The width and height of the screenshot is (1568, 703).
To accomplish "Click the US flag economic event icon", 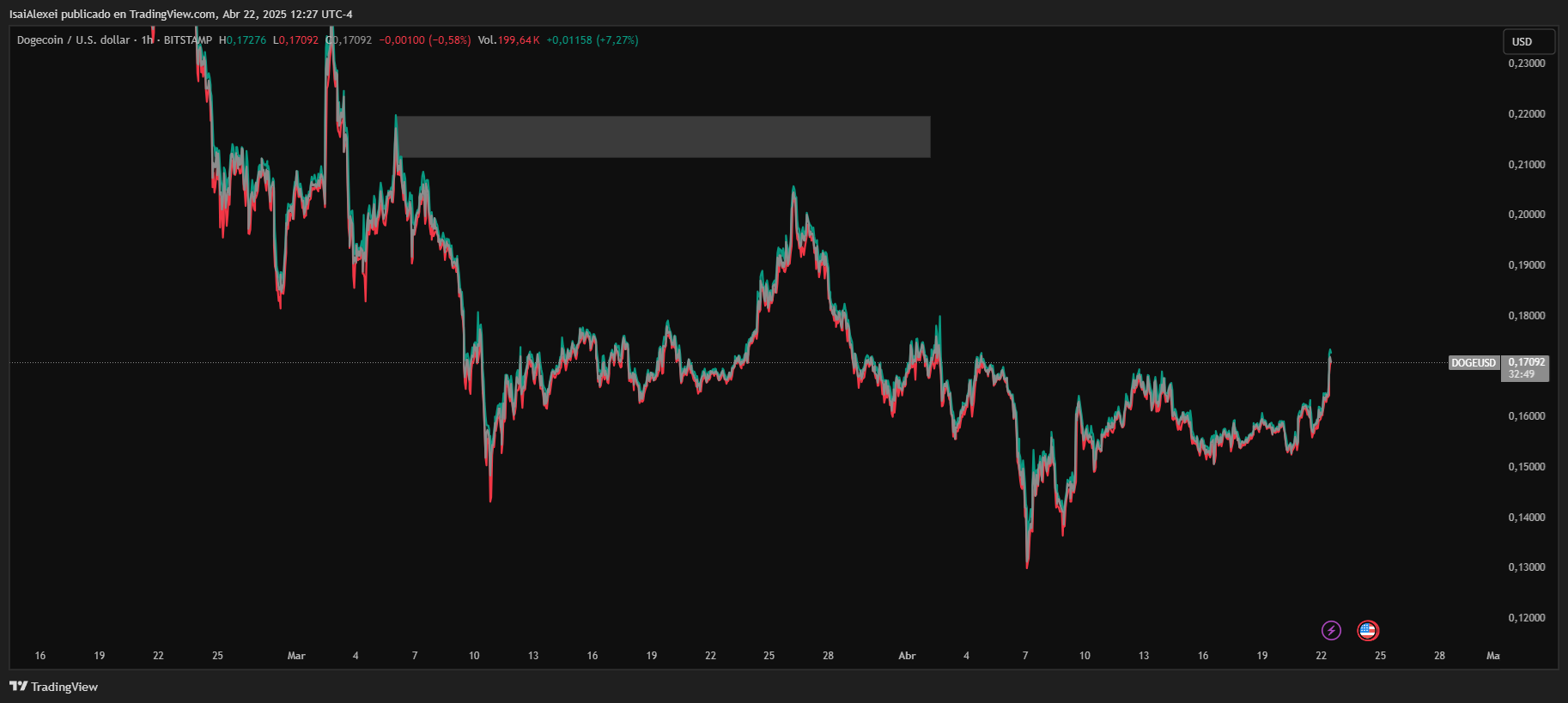I will tap(1367, 631).
